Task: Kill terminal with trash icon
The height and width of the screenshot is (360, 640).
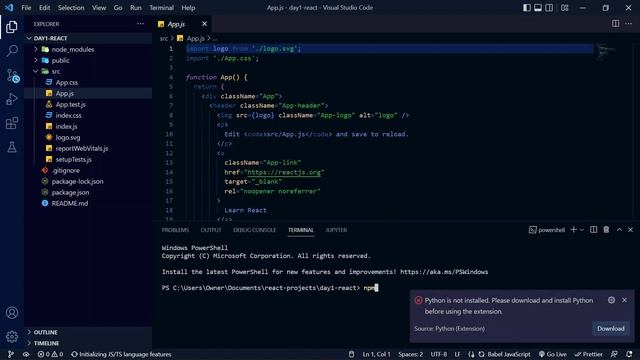Action: click(606, 230)
